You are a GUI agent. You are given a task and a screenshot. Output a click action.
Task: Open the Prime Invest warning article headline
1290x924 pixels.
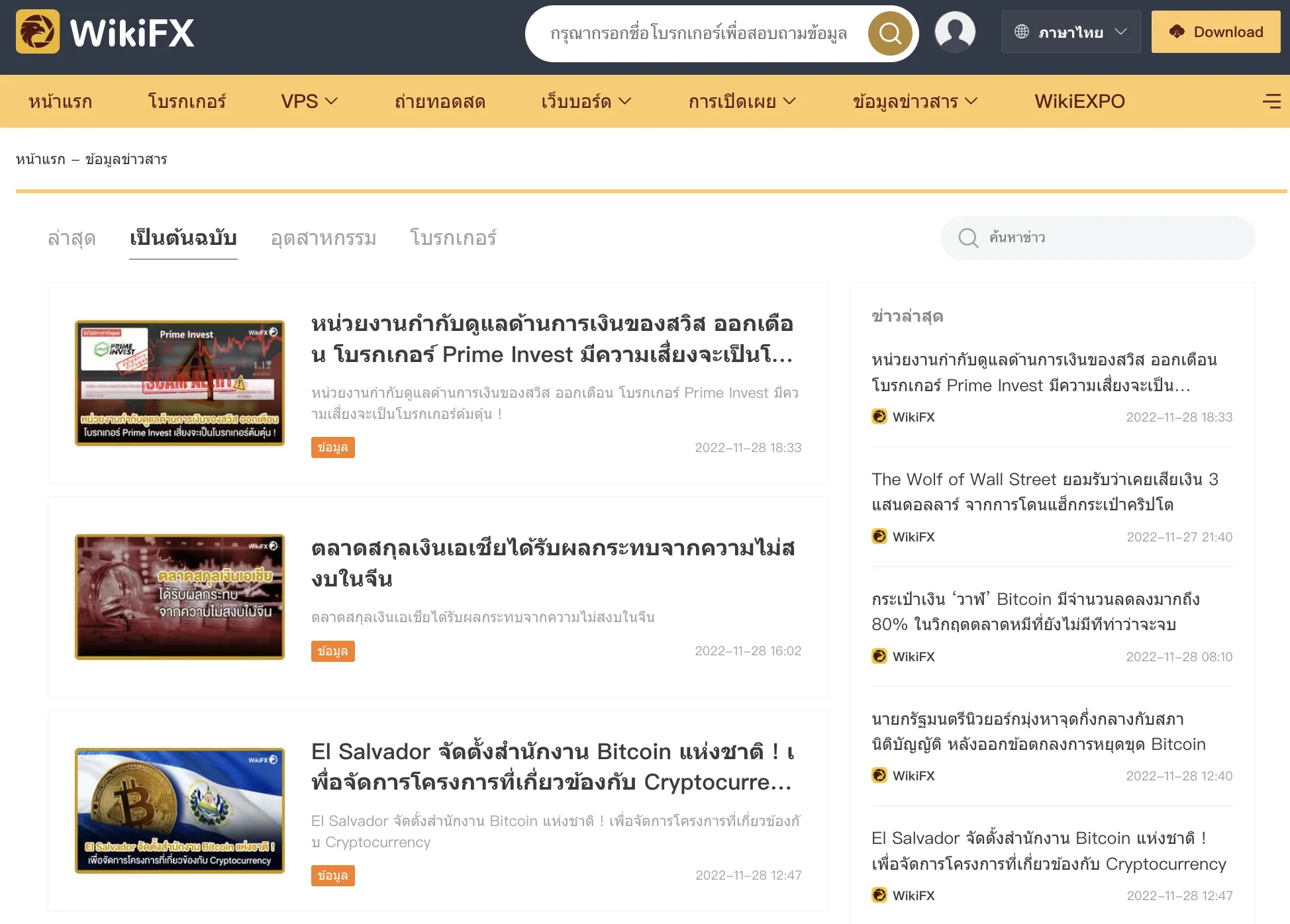[552, 339]
